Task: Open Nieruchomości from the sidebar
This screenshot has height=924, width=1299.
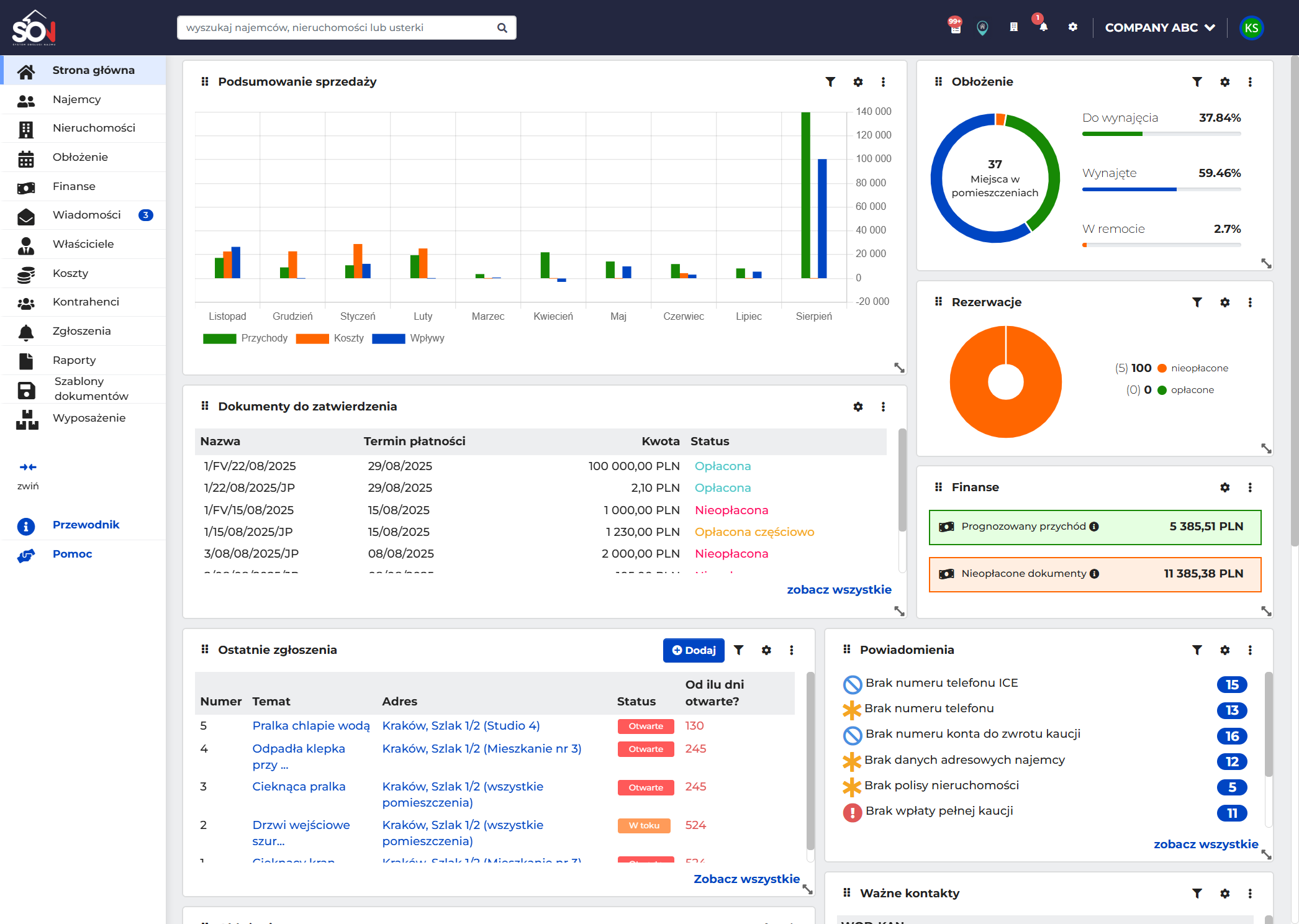Action: [x=84, y=128]
